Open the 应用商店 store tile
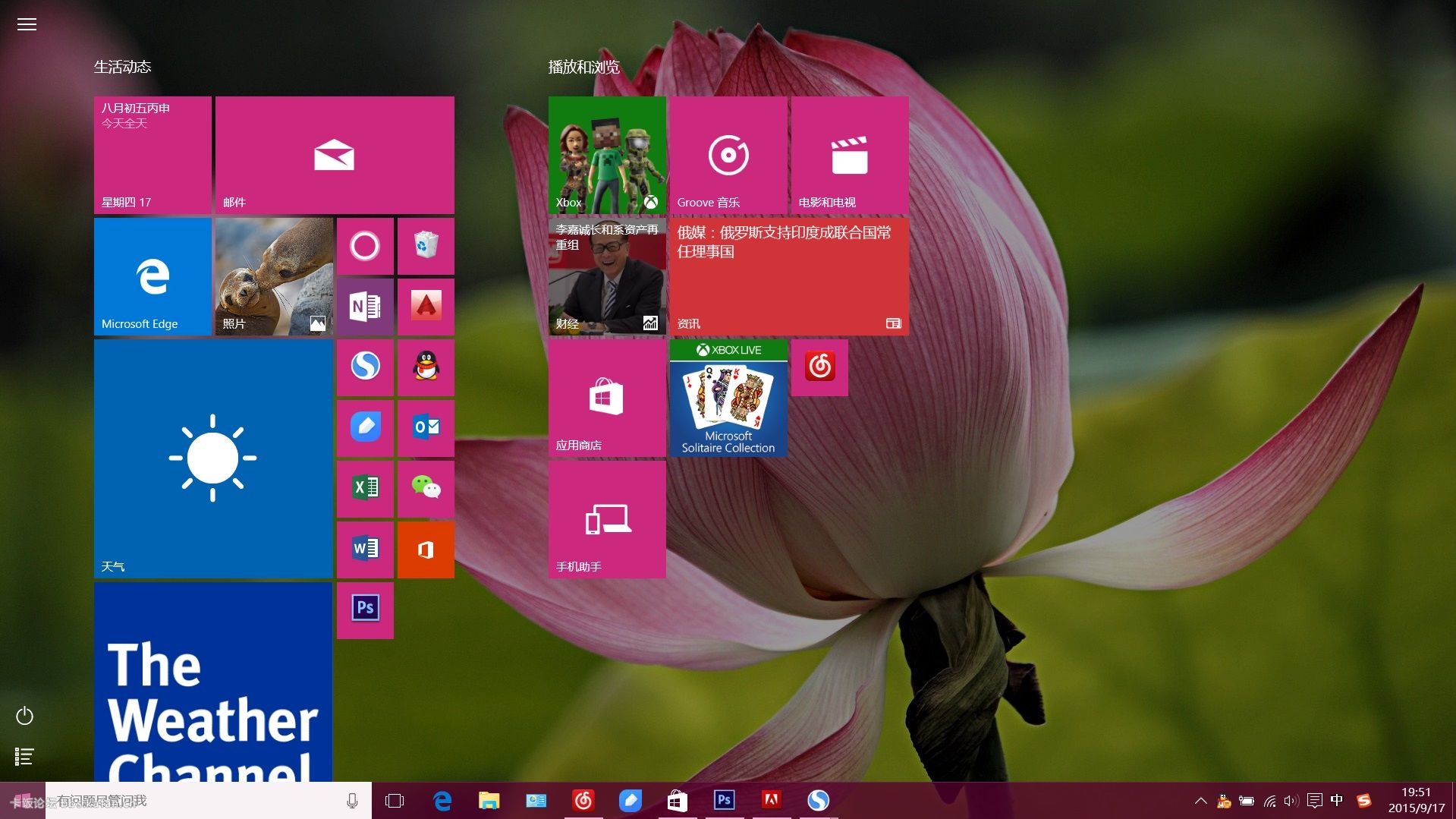The height and width of the screenshot is (819, 1456). click(x=607, y=398)
